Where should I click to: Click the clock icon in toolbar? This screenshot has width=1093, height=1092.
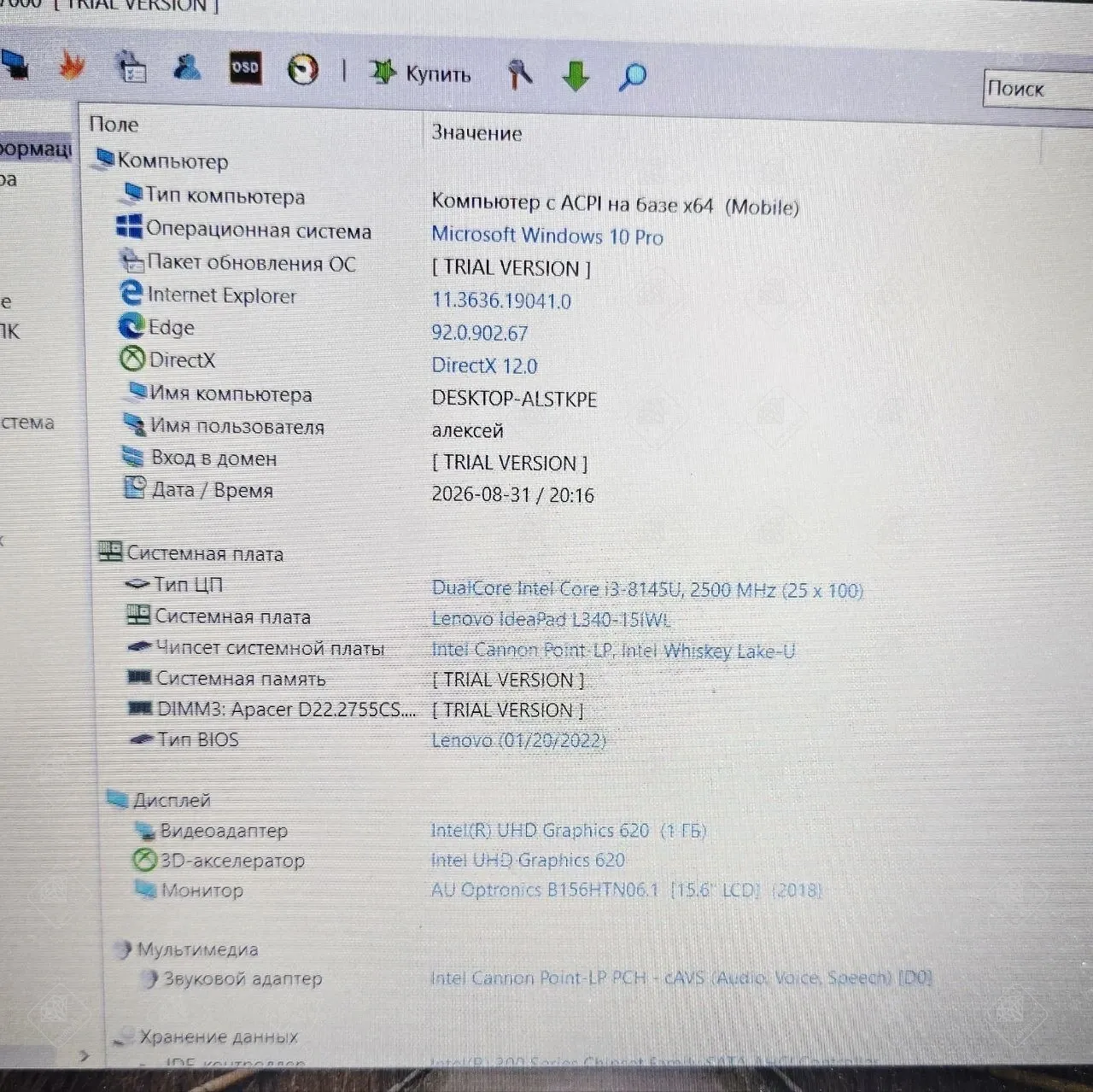(x=302, y=69)
